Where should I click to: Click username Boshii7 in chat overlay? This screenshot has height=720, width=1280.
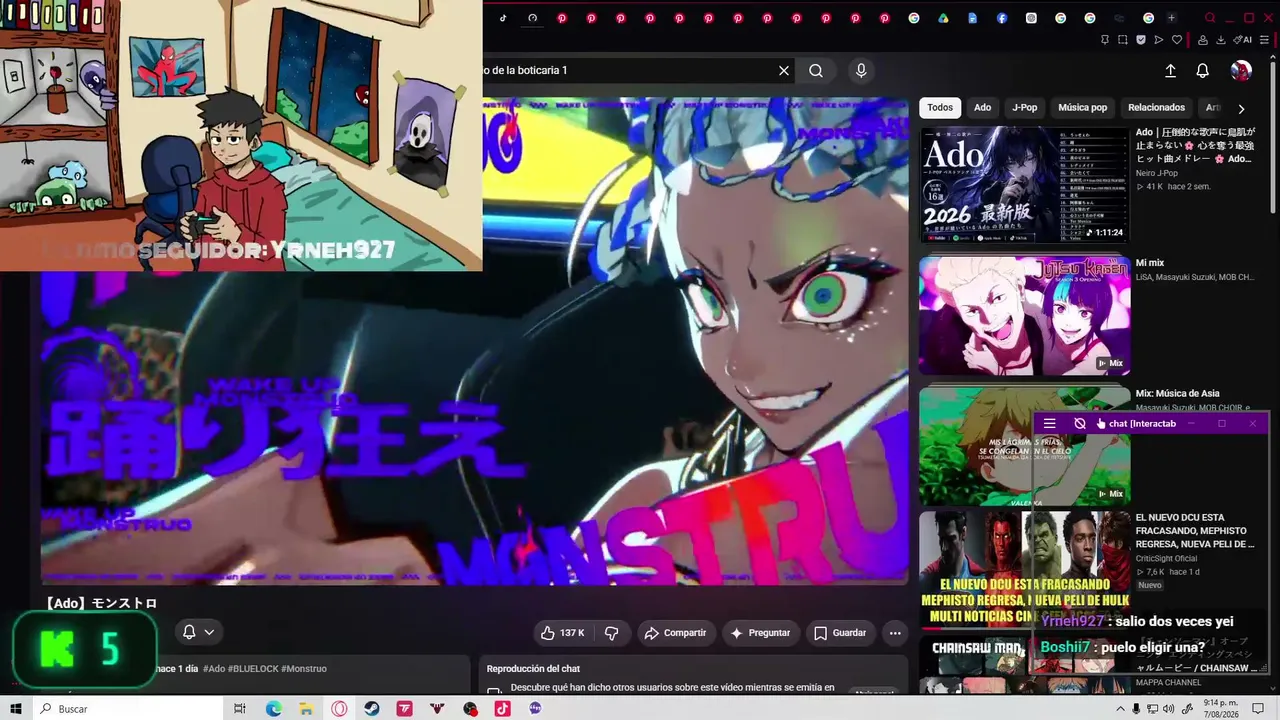[x=1065, y=647]
